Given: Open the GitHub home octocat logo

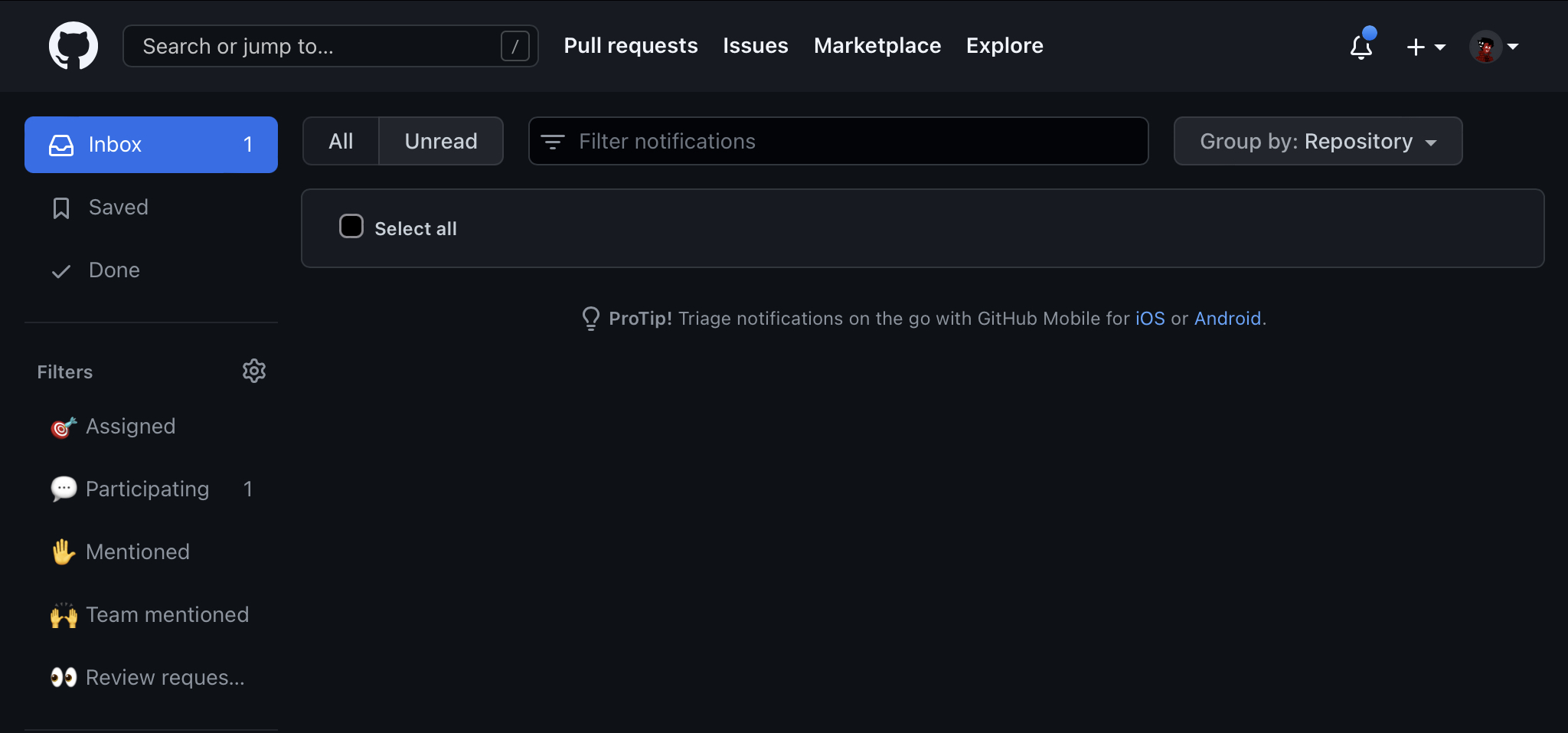Looking at the screenshot, I should point(74,45).
